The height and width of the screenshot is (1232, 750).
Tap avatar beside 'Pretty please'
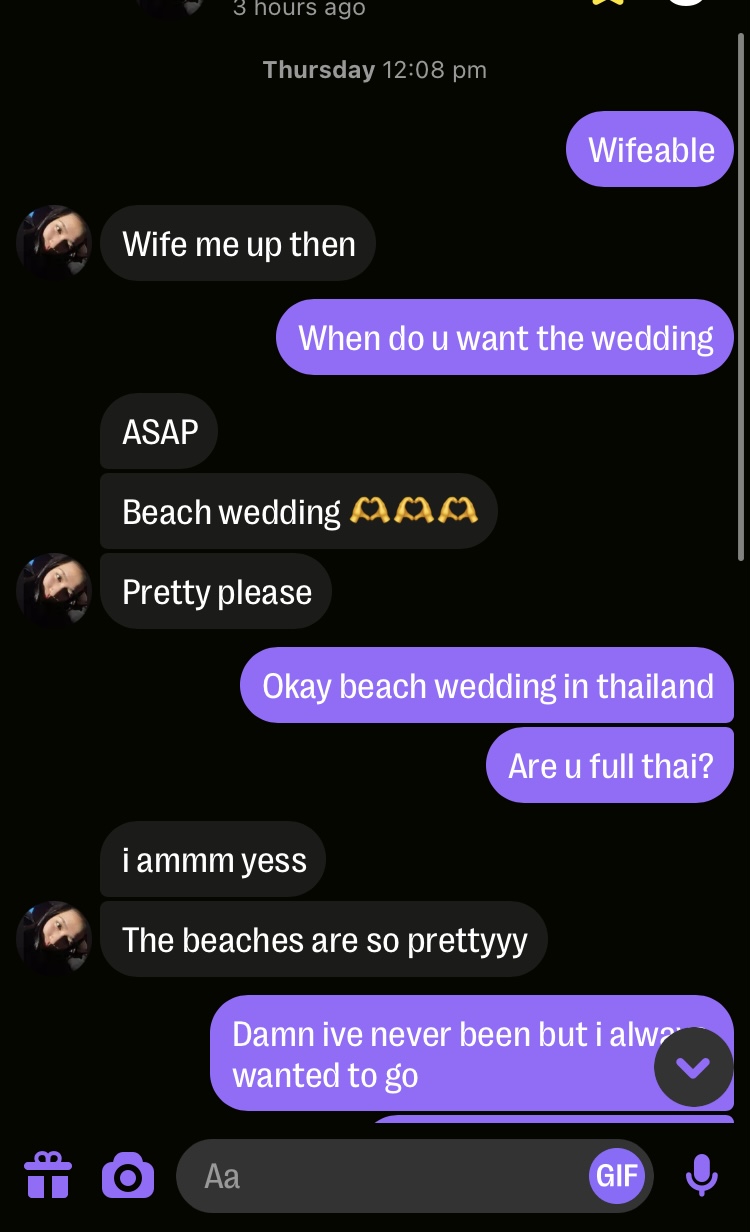point(54,590)
